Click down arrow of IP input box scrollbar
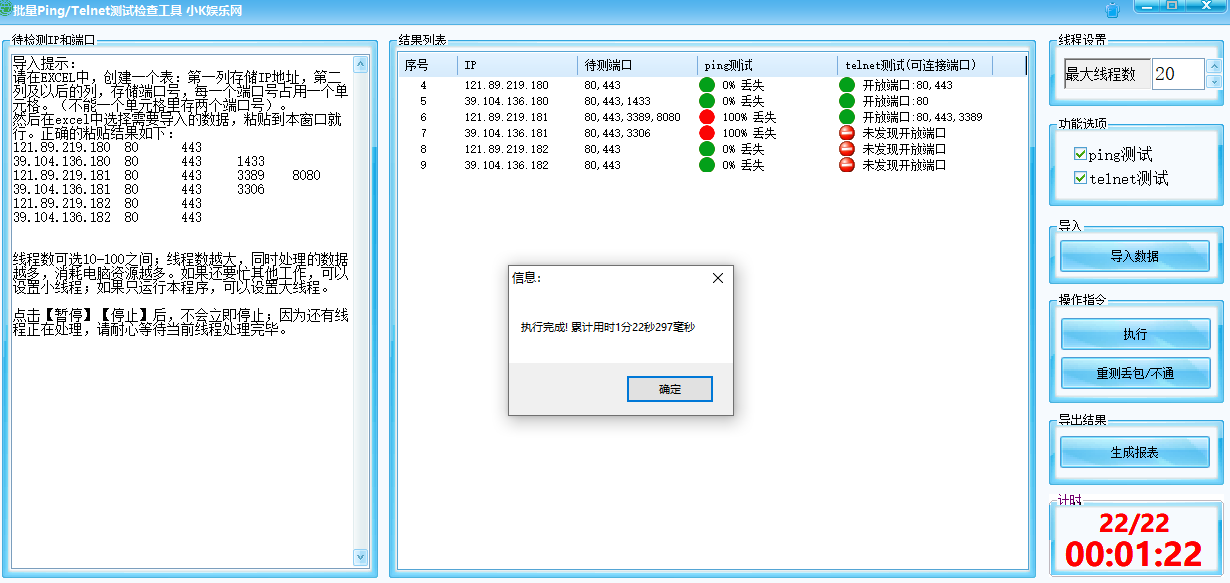1230x583 pixels. [x=360, y=557]
